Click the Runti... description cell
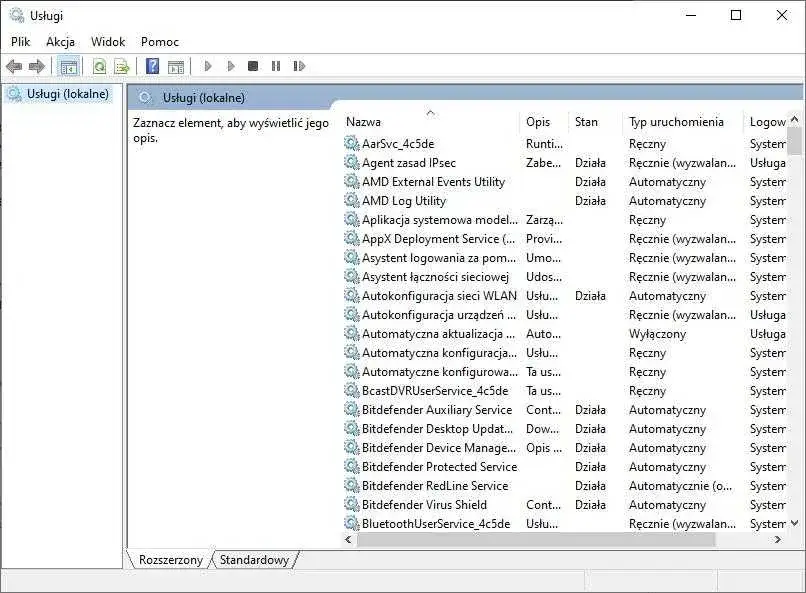The width and height of the screenshot is (806, 593). click(x=544, y=144)
